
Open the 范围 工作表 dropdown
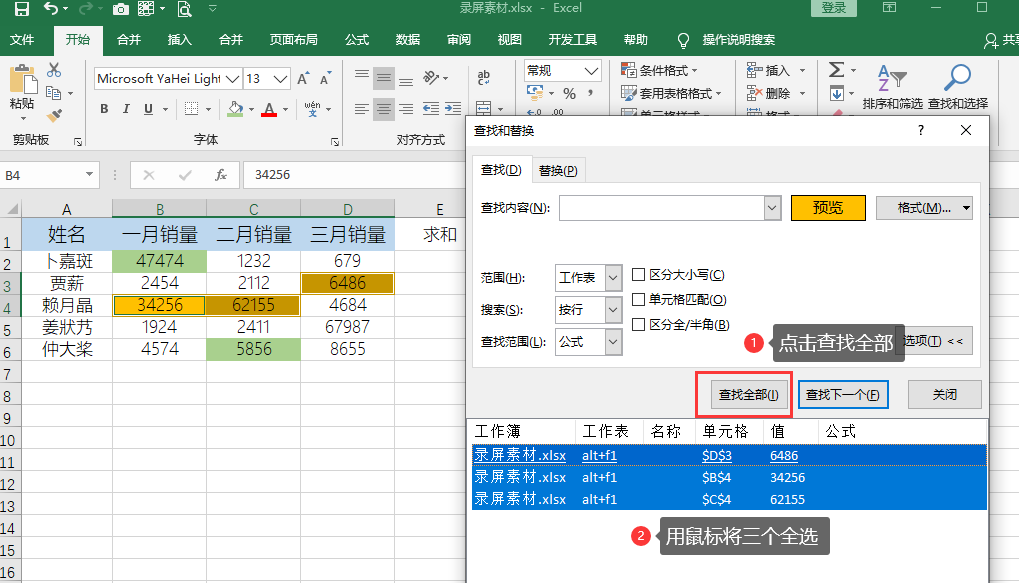click(x=613, y=278)
